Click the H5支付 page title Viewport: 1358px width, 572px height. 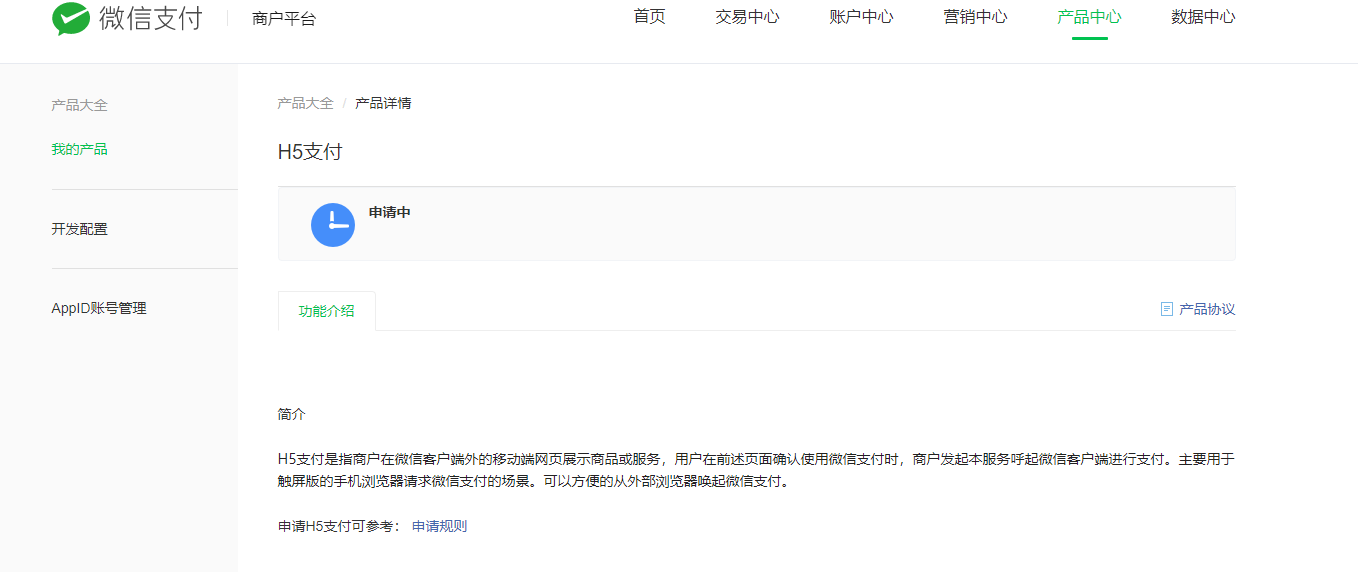310,152
